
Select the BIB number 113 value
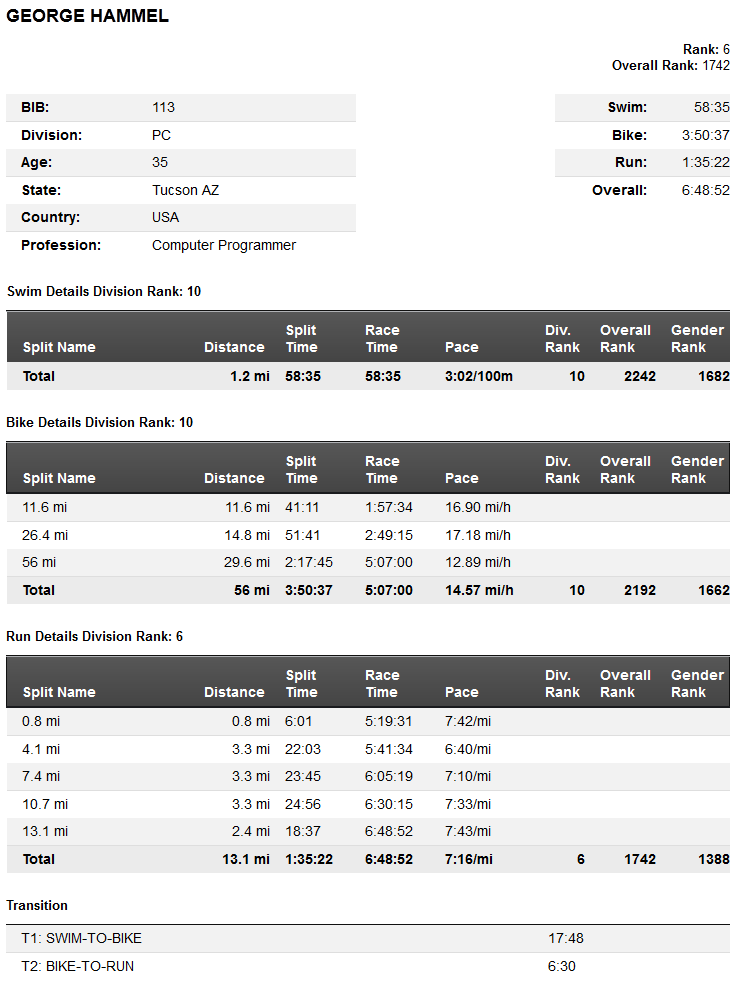coord(163,107)
